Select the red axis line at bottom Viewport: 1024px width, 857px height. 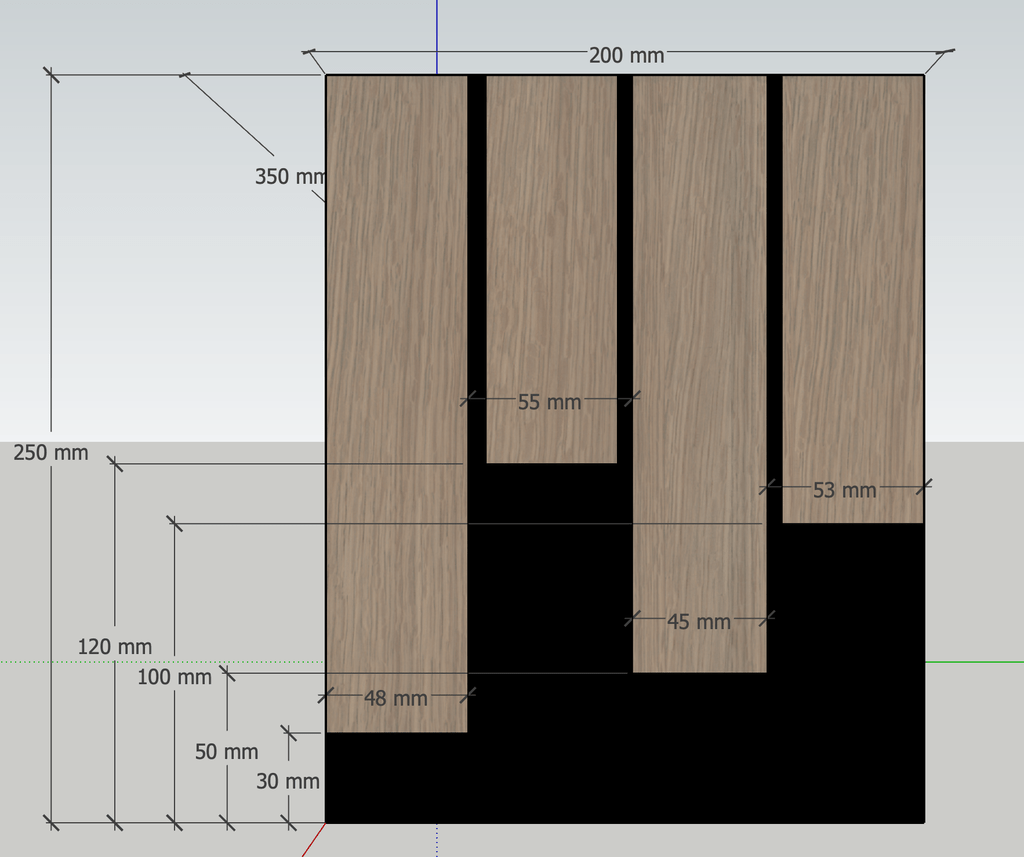pyautogui.click(x=311, y=841)
